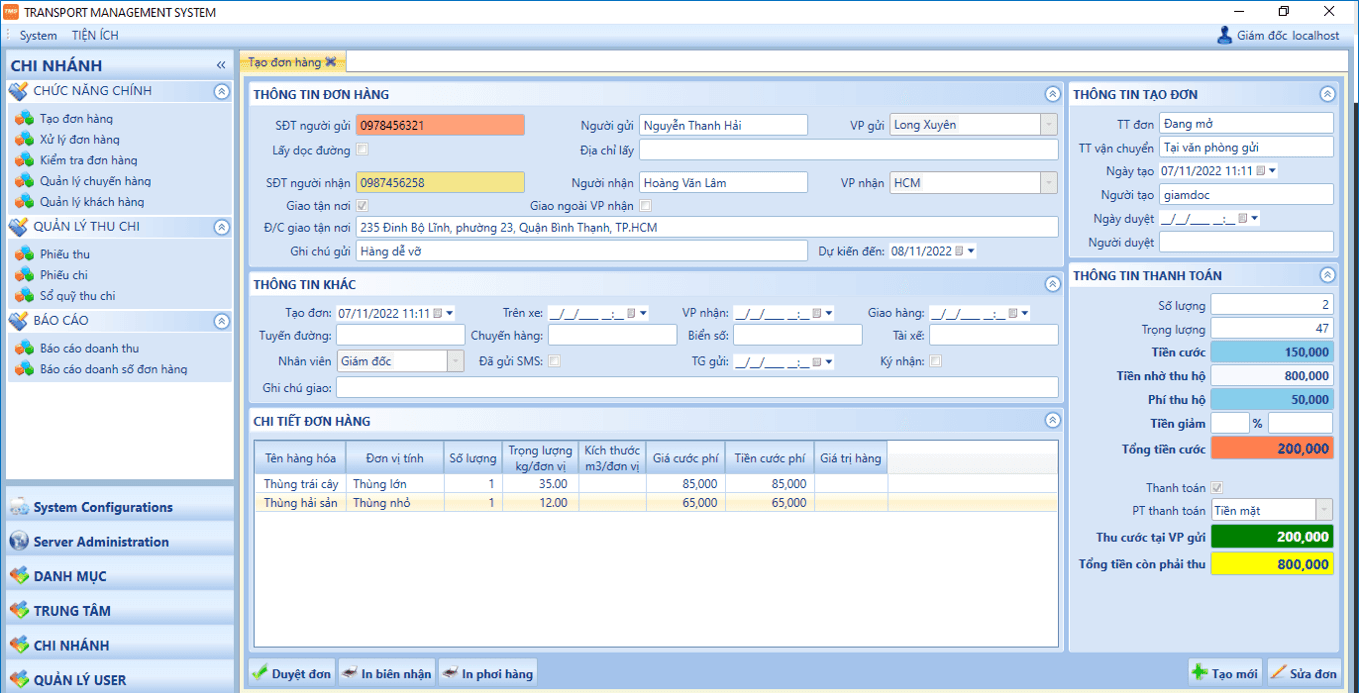This screenshot has width=1359, height=693.
Task: Collapse the CHI NHÁNH sidebar panel
Action: point(221,65)
